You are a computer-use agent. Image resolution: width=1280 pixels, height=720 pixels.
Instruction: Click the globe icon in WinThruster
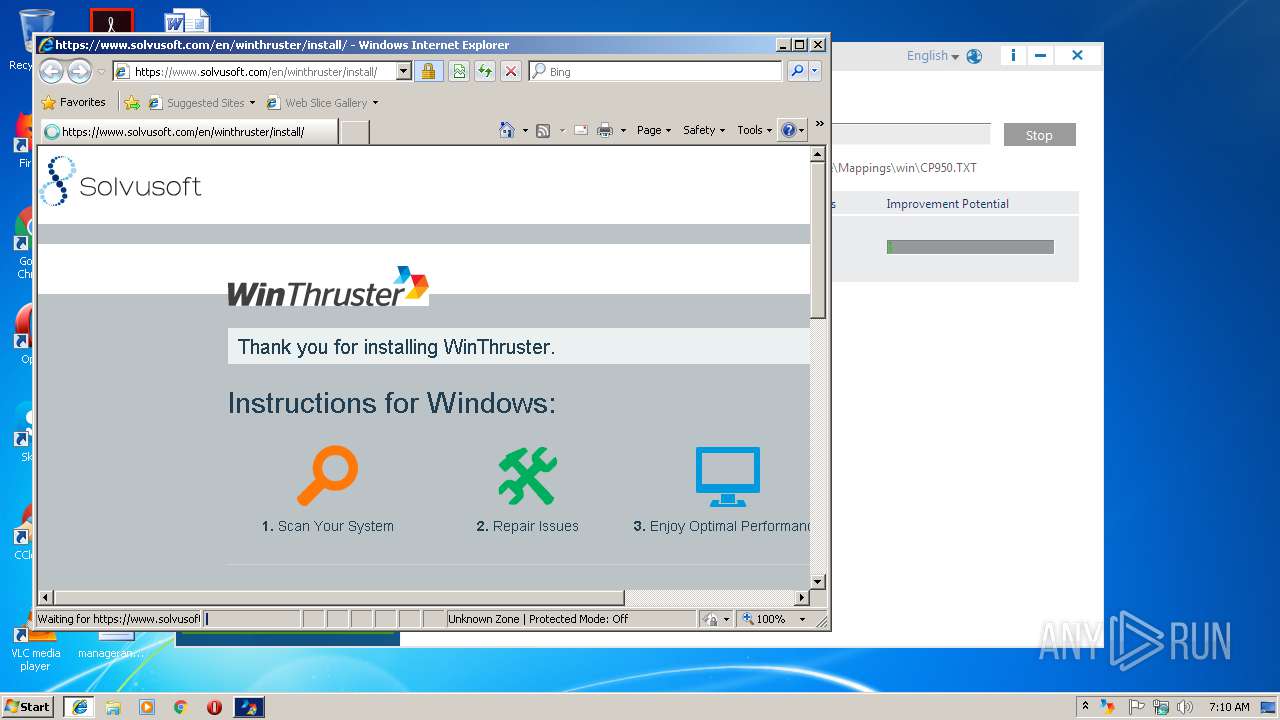[x=974, y=56]
